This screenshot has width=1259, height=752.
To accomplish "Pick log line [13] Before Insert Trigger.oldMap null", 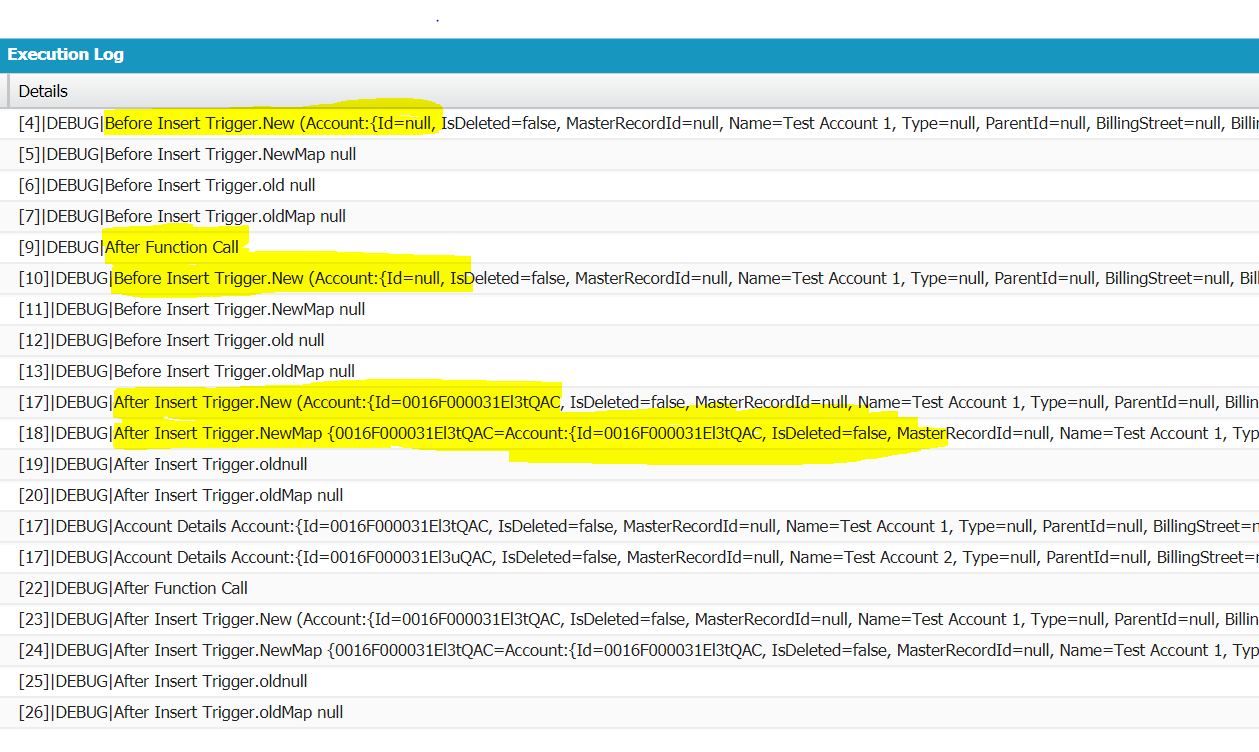I will [187, 372].
